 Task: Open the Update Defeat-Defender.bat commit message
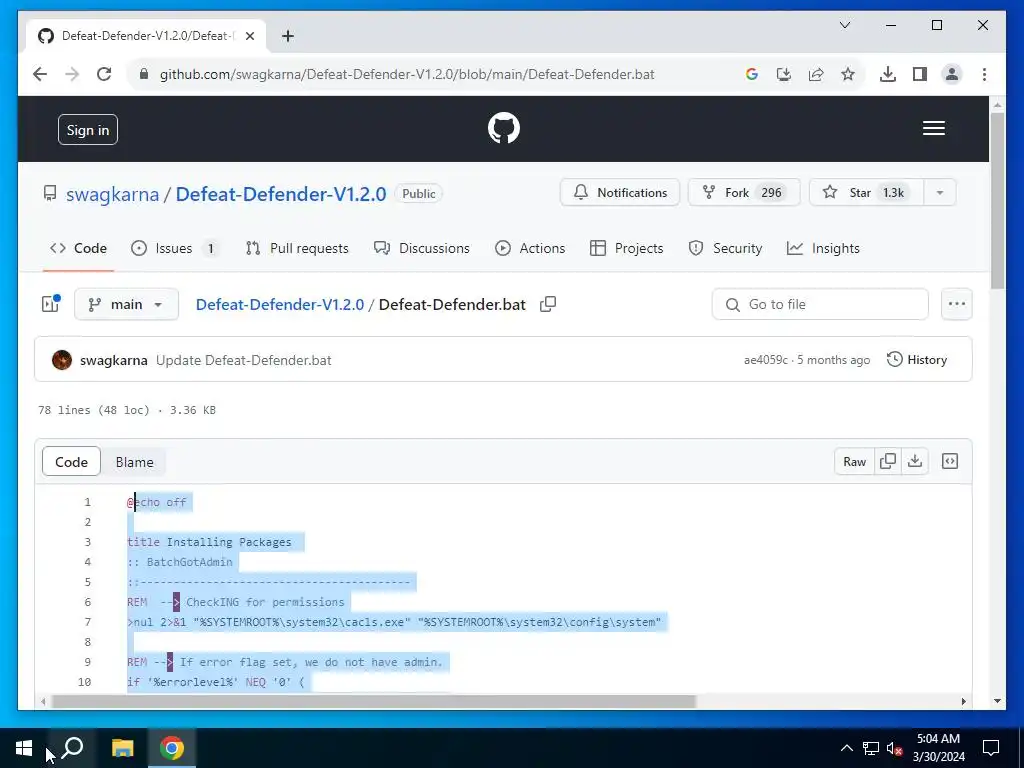click(x=244, y=360)
